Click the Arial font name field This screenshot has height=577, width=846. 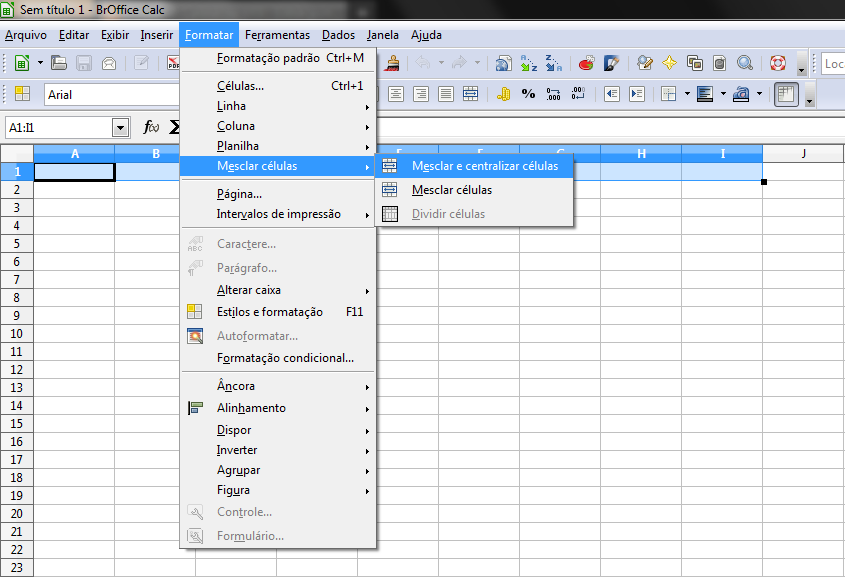(111, 94)
